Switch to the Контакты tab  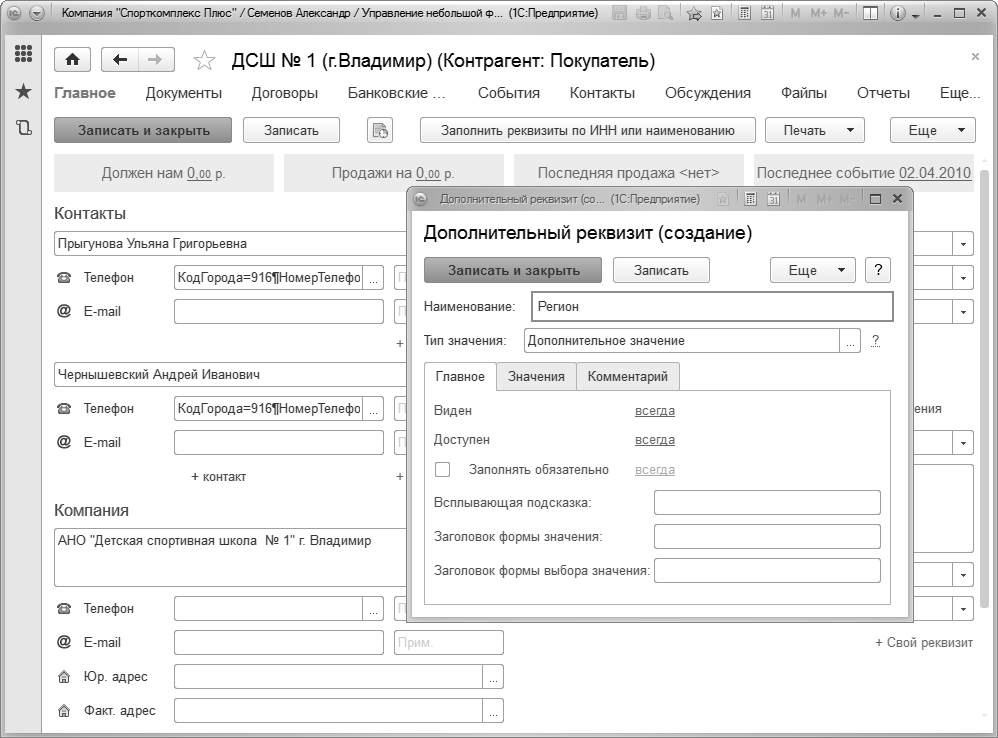pos(602,93)
